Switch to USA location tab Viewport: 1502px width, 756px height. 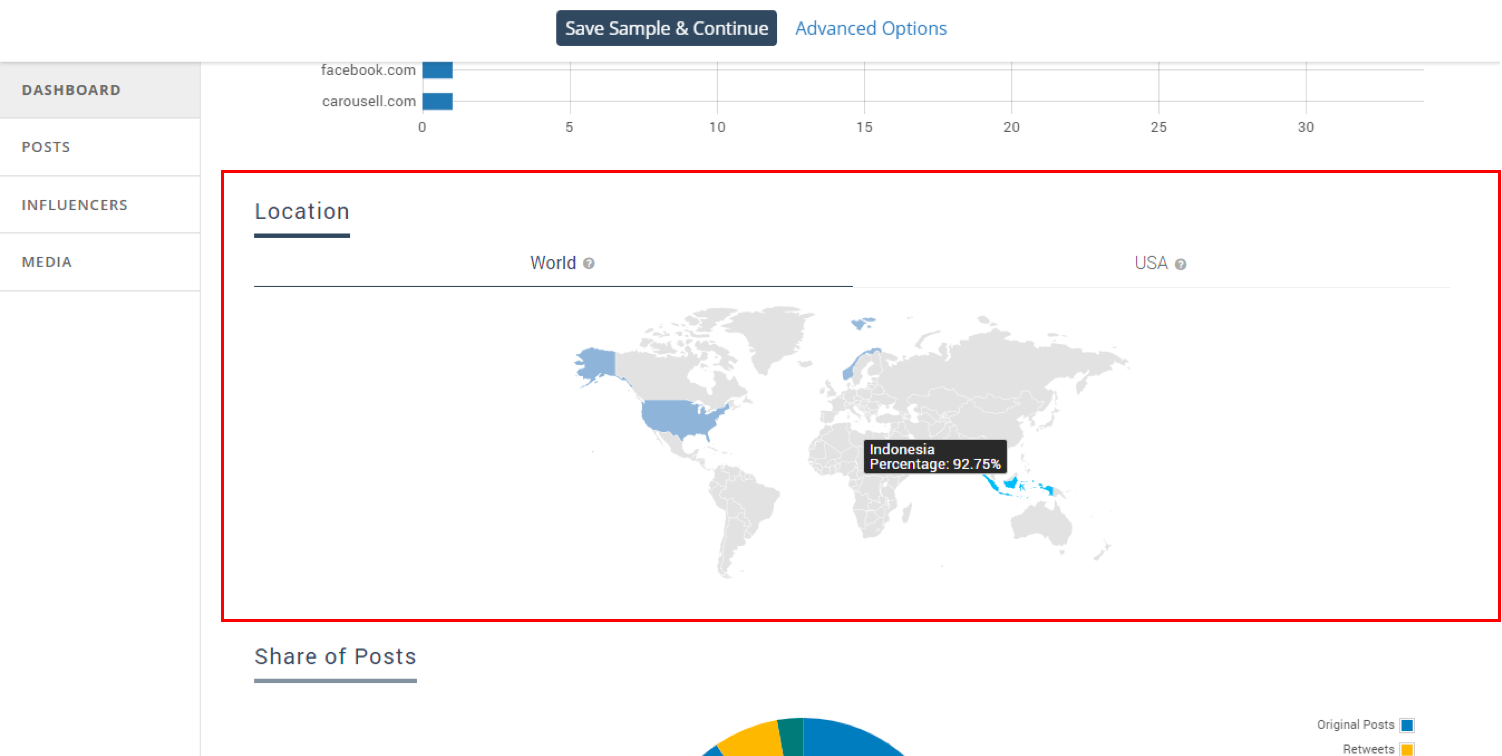1151,263
